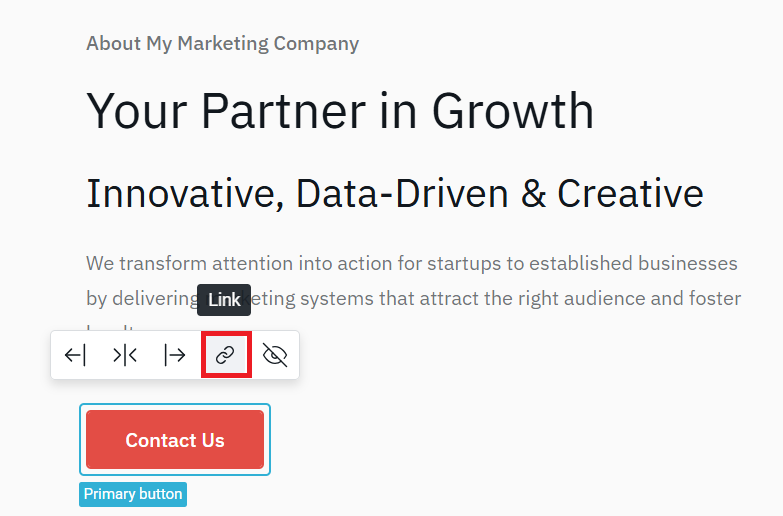Click the red Contact Us button
Viewport: 783px width, 516px height.
(x=175, y=440)
